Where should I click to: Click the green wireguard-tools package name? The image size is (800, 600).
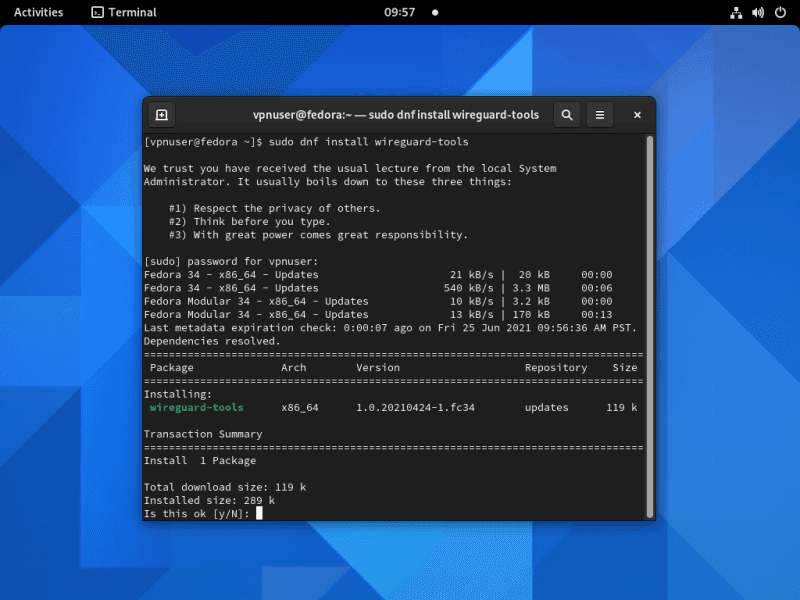(x=196, y=408)
